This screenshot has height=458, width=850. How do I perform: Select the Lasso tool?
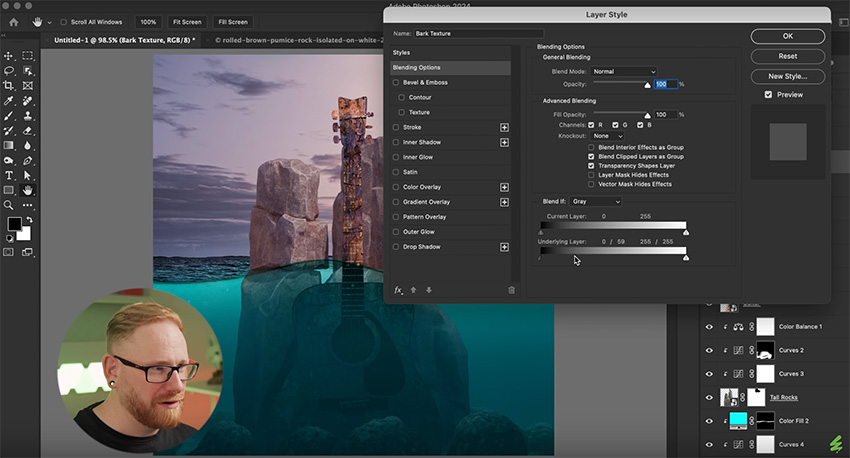pos(9,71)
